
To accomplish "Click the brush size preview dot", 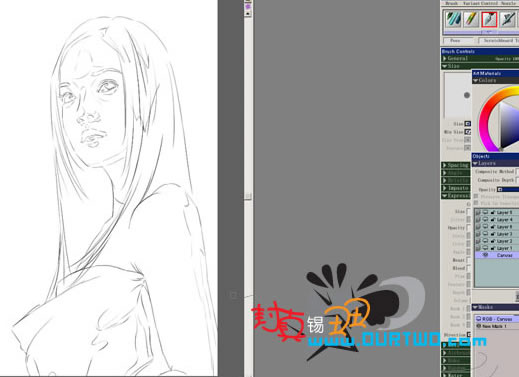I will (467, 95).
